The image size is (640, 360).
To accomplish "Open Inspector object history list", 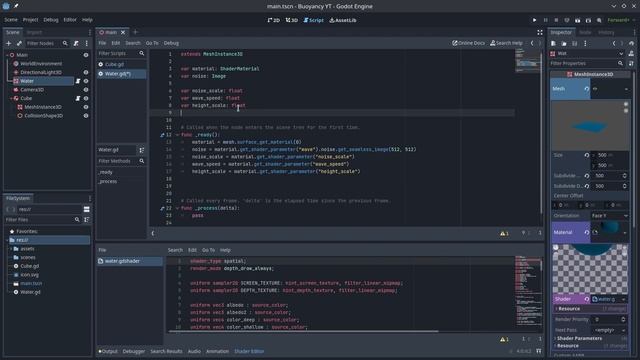I will (x=631, y=43).
